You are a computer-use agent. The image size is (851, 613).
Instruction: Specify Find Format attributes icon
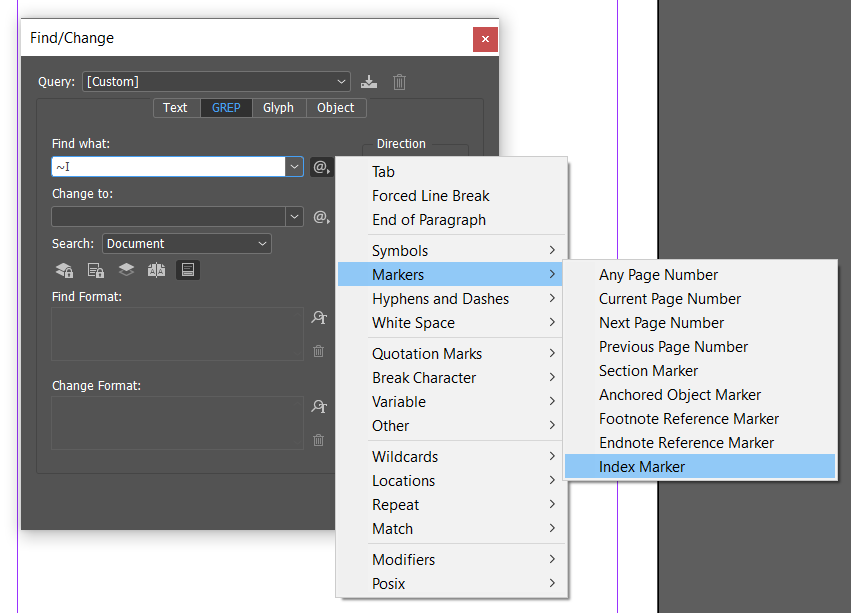click(319, 318)
